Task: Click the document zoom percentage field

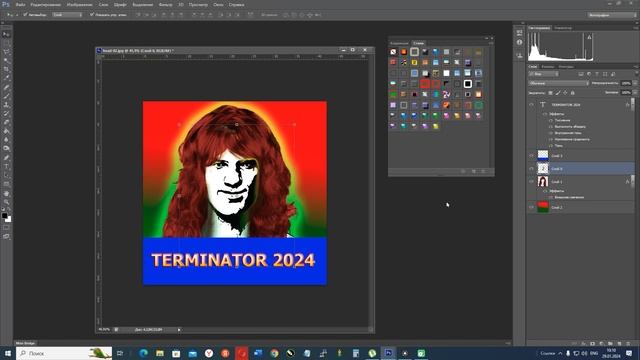Action: [104, 329]
